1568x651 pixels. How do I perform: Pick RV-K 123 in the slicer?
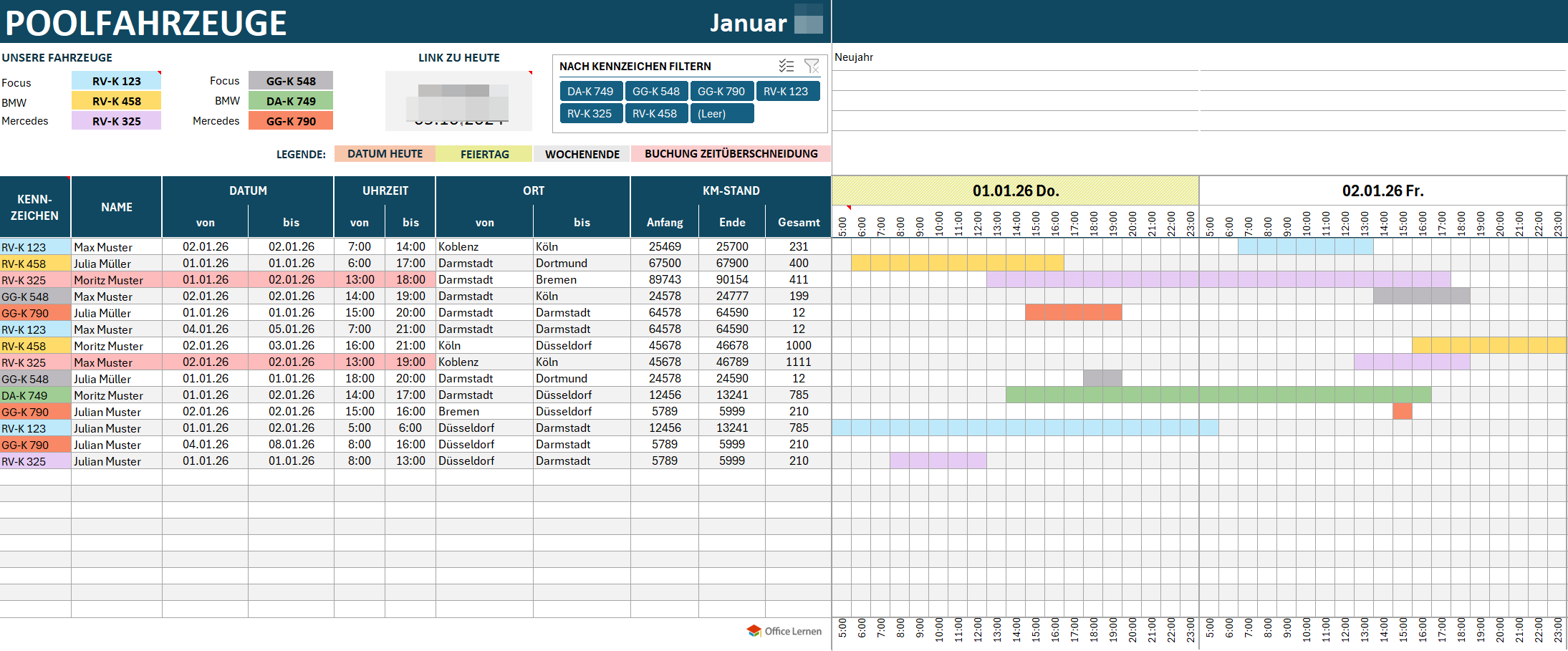(x=787, y=92)
